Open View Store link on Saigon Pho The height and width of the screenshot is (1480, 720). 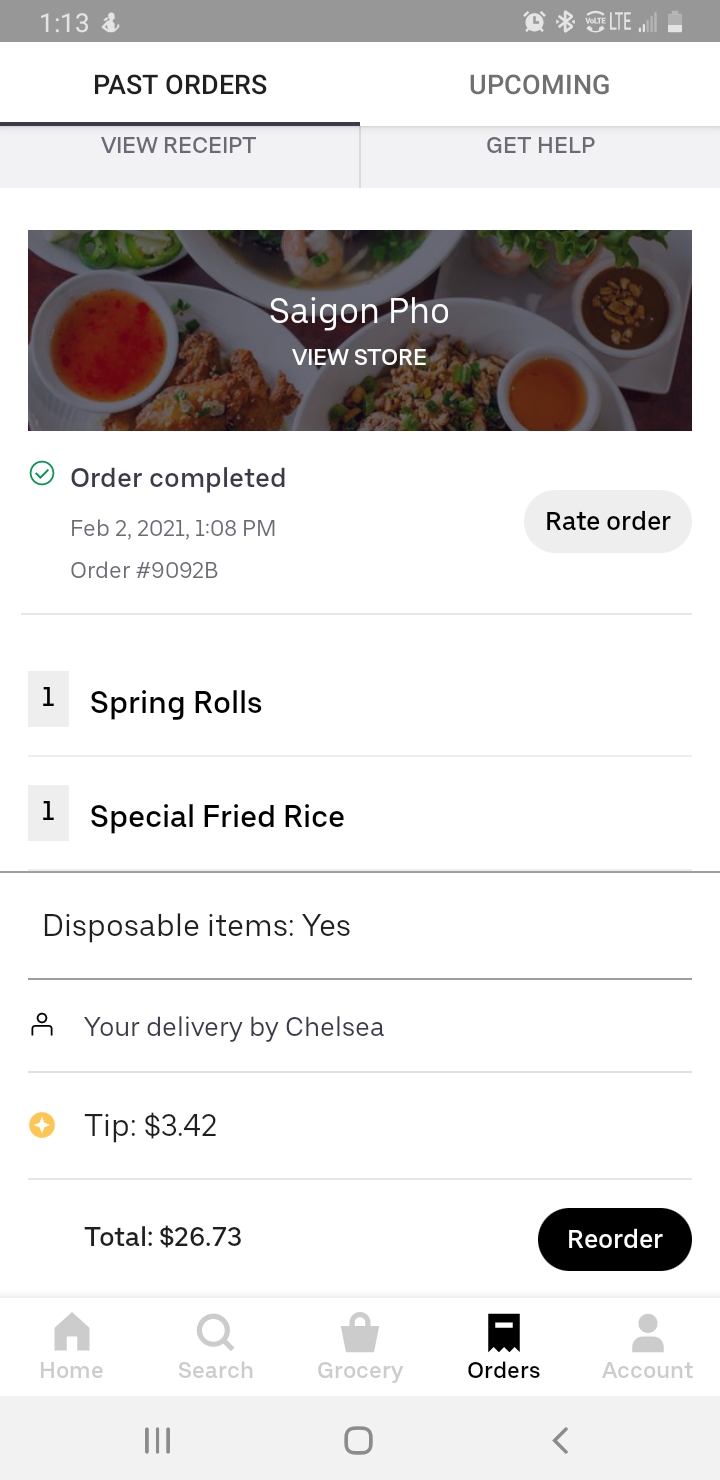click(359, 357)
